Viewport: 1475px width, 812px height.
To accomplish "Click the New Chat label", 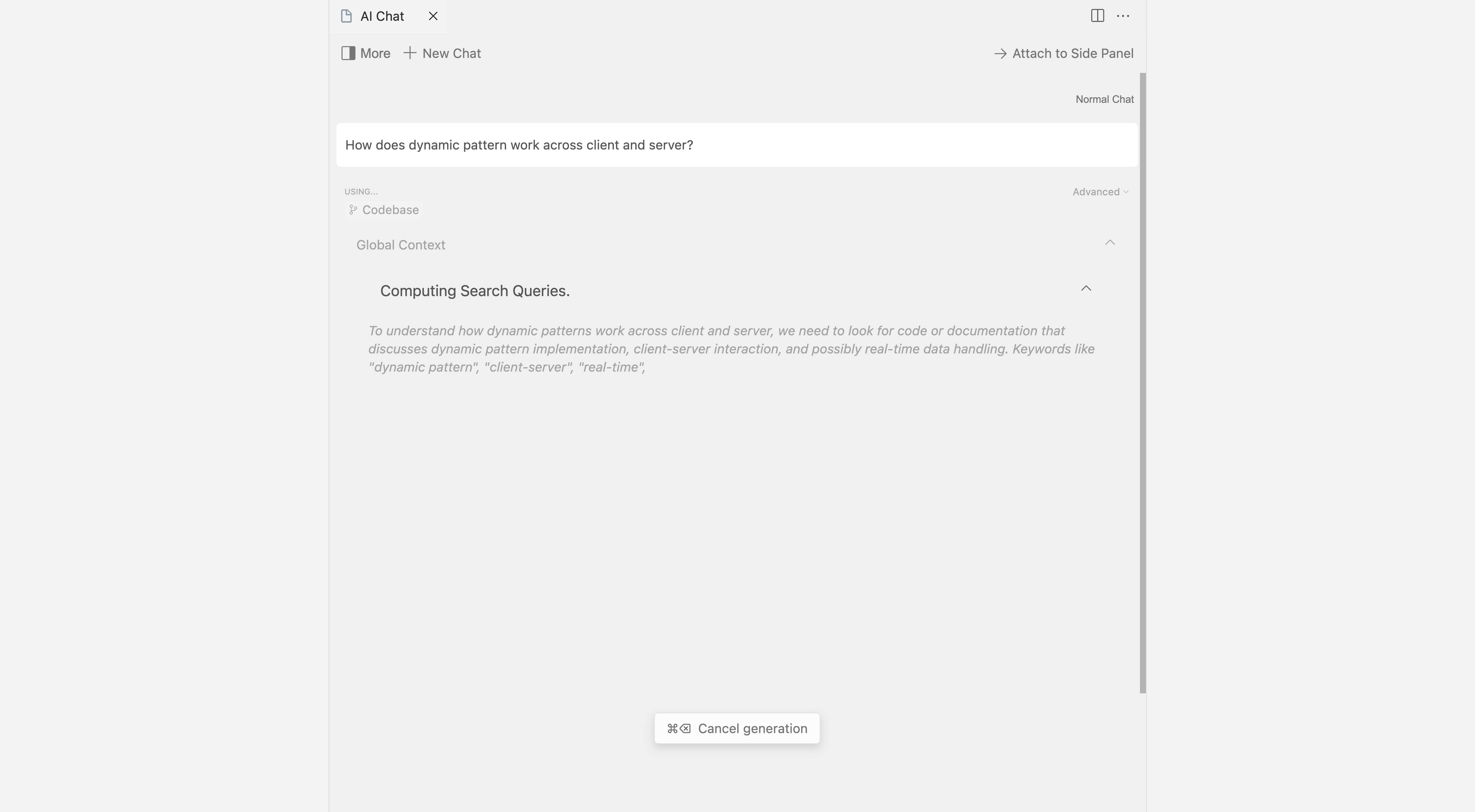I will pyautogui.click(x=451, y=53).
